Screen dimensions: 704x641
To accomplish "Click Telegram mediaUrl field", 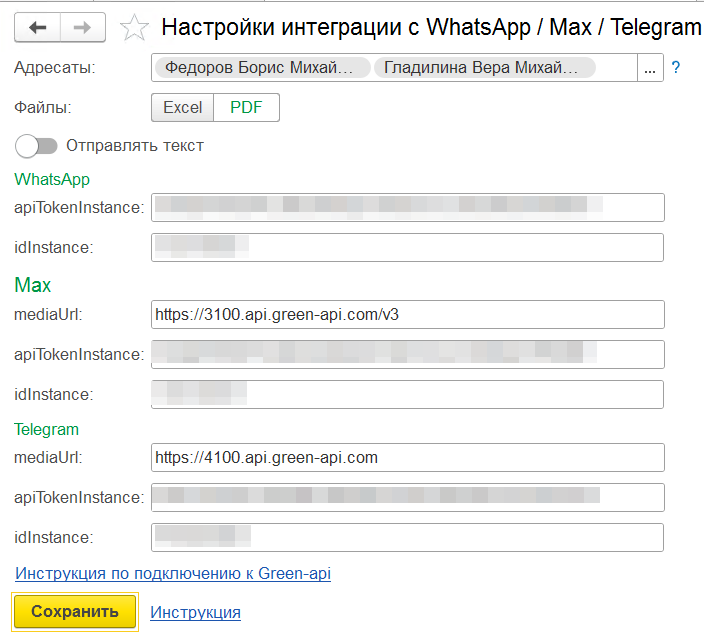I will click(408, 457).
